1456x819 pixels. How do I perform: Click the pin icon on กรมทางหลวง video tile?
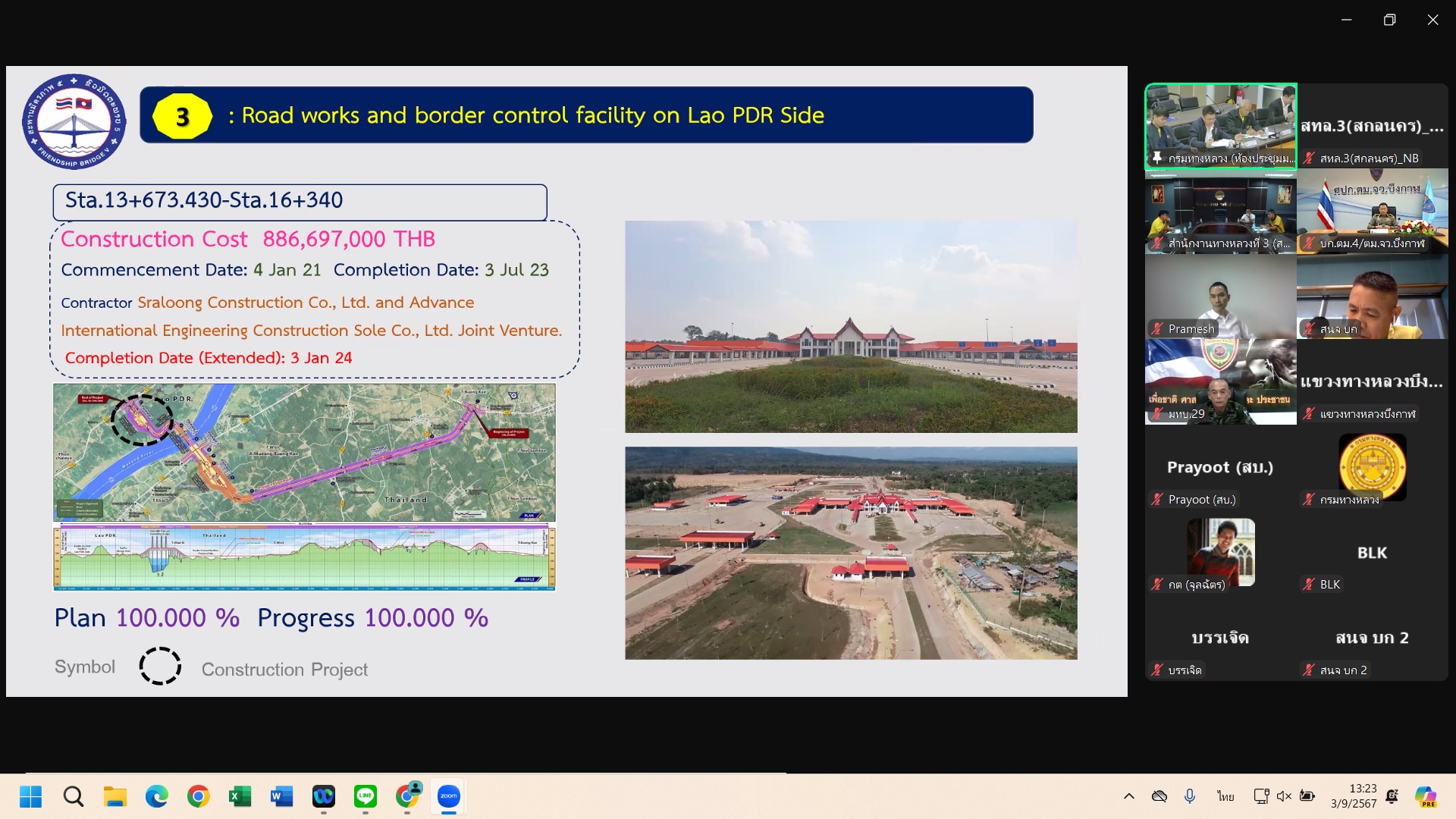click(1157, 158)
